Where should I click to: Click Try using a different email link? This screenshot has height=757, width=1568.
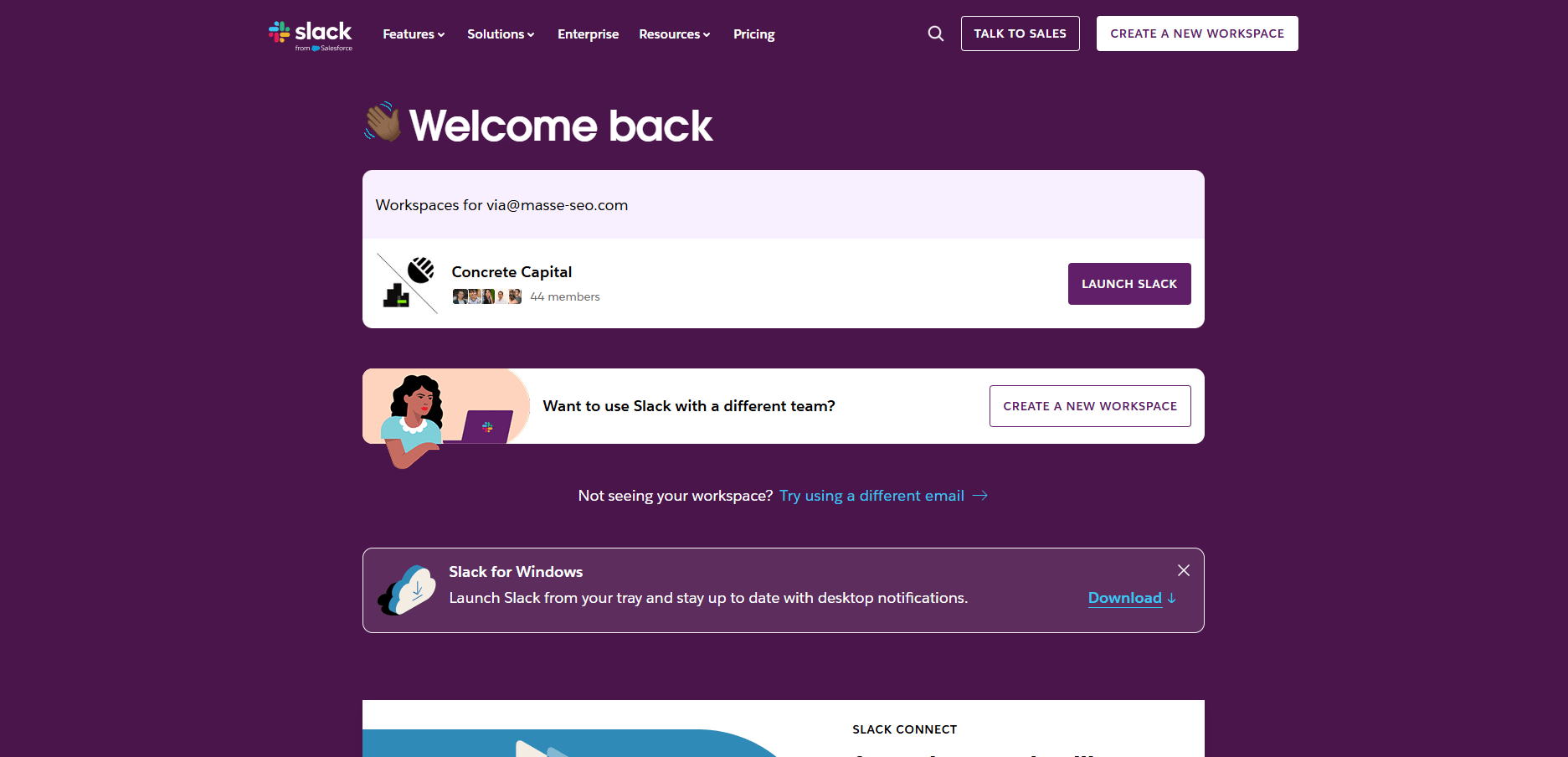871,496
